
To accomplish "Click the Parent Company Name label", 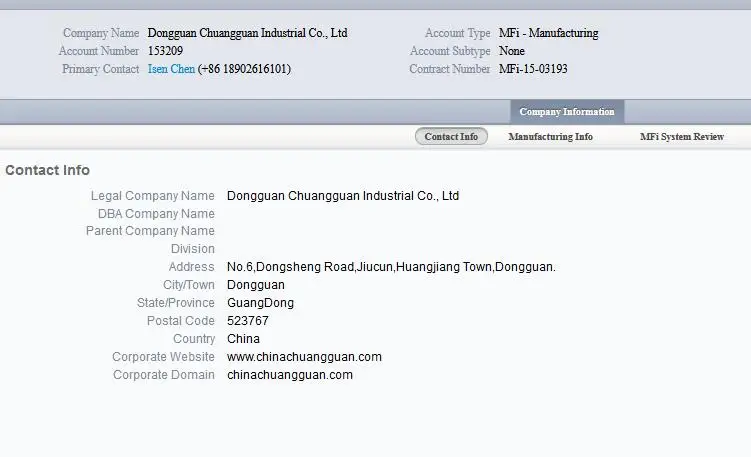I will [150, 231].
